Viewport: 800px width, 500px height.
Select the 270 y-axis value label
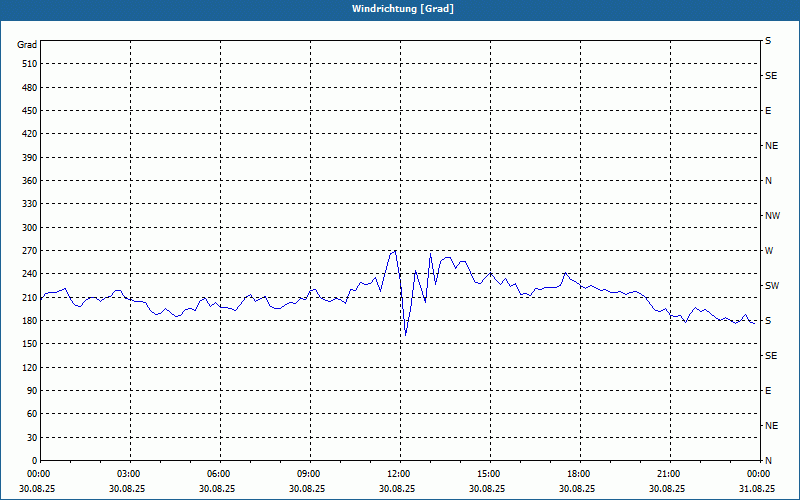pos(30,251)
